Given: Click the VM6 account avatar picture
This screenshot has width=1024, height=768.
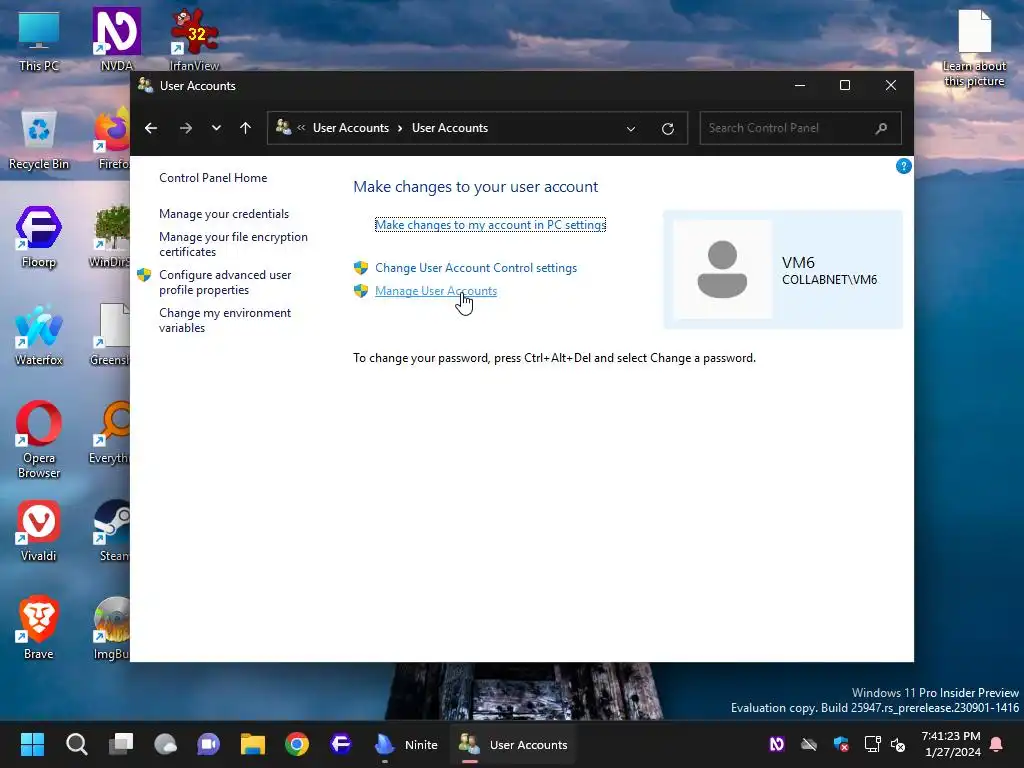Looking at the screenshot, I should click(x=722, y=269).
